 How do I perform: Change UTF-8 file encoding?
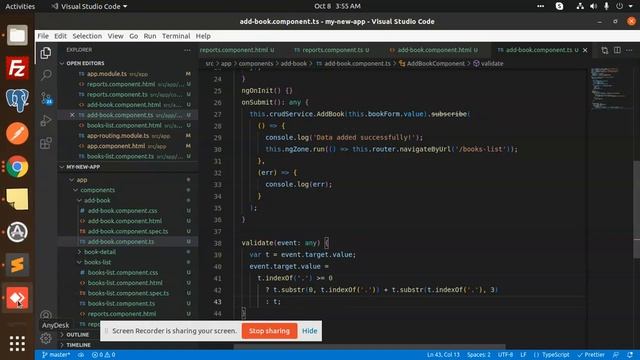click(x=505, y=355)
